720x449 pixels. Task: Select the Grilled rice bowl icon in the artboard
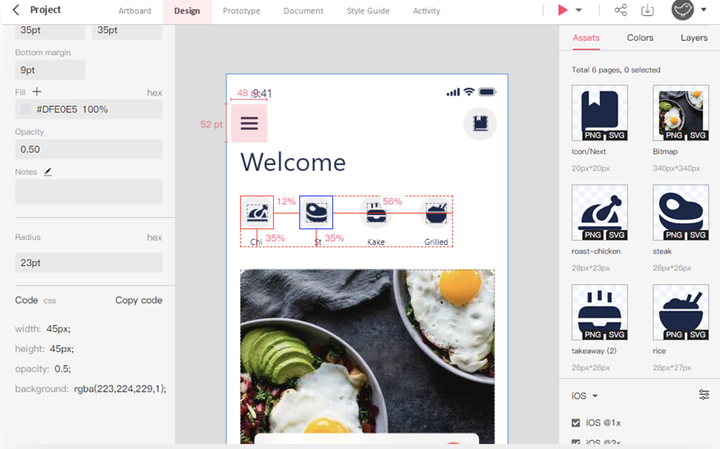[436, 213]
